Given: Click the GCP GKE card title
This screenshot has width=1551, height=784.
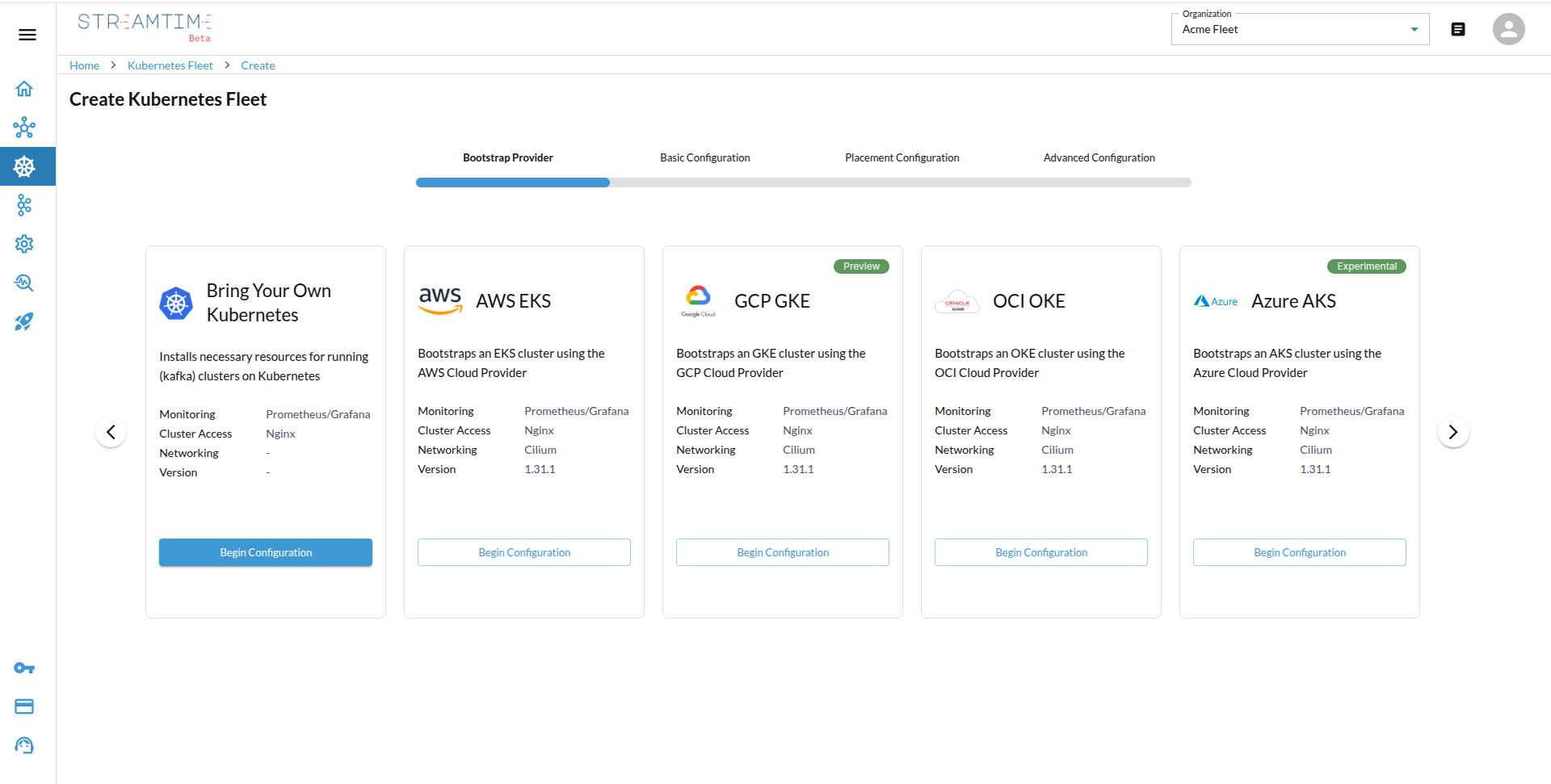Looking at the screenshot, I should click(x=772, y=301).
